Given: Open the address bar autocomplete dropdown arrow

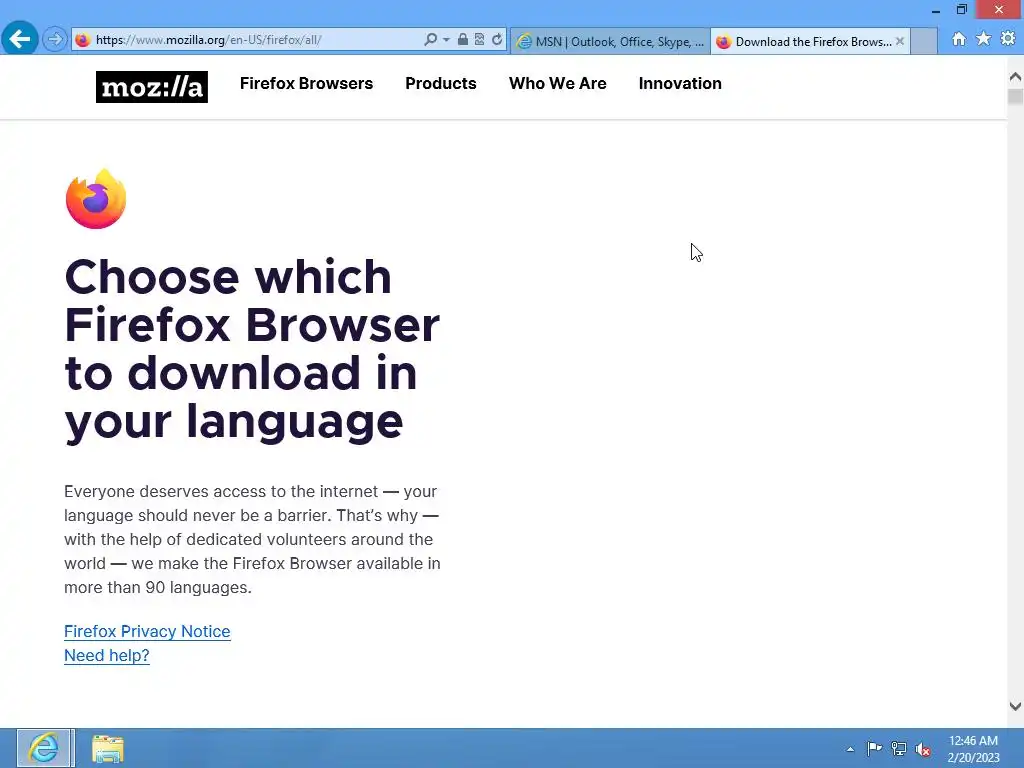Looking at the screenshot, I should pyautogui.click(x=446, y=40).
